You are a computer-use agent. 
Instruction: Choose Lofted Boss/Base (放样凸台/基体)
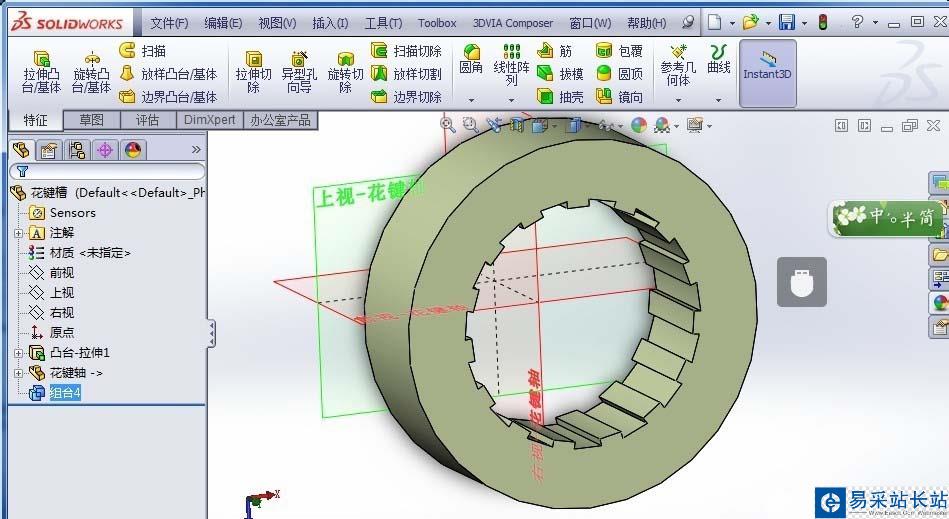tap(168, 74)
